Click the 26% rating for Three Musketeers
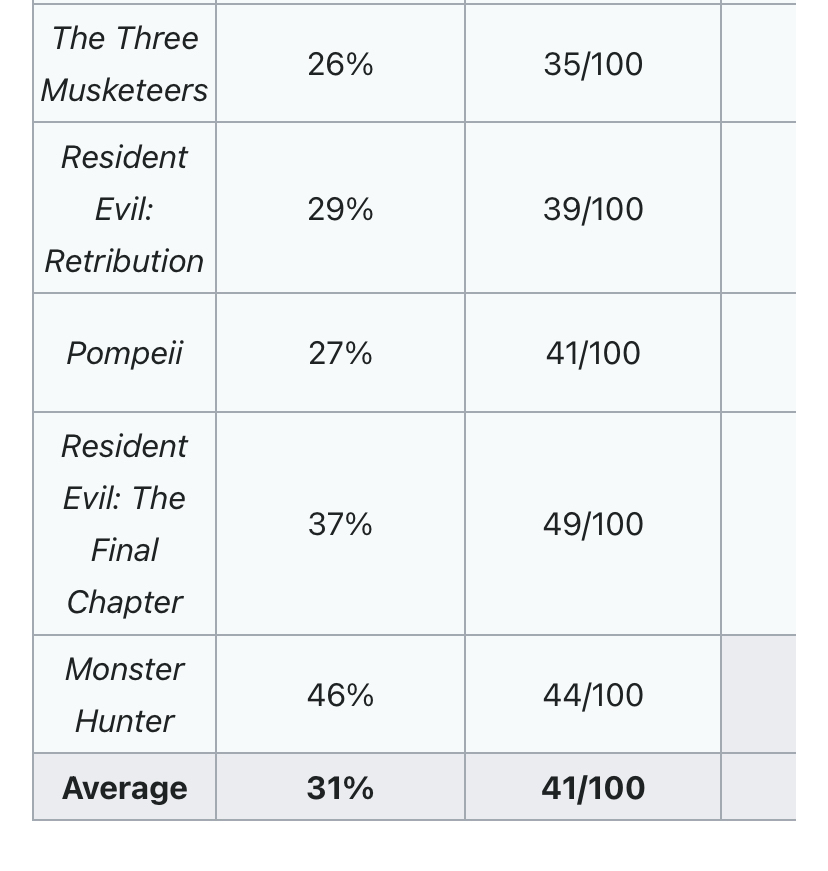The width and height of the screenshot is (828, 871). (x=340, y=64)
